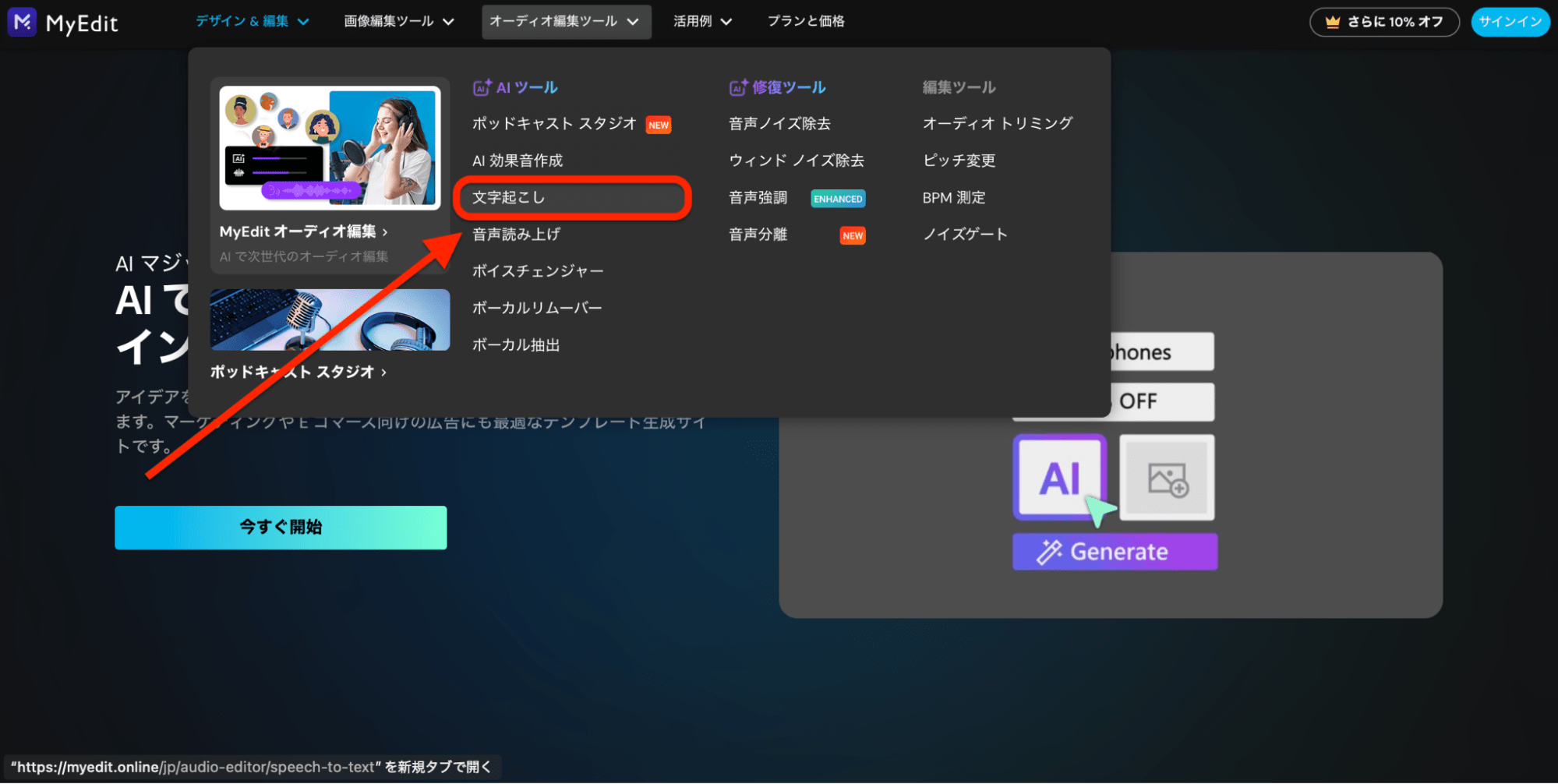Image resolution: width=1558 pixels, height=784 pixels.
Task: Collapse the オーディオ編集ツール dropdown
Action: (x=566, y=21)
